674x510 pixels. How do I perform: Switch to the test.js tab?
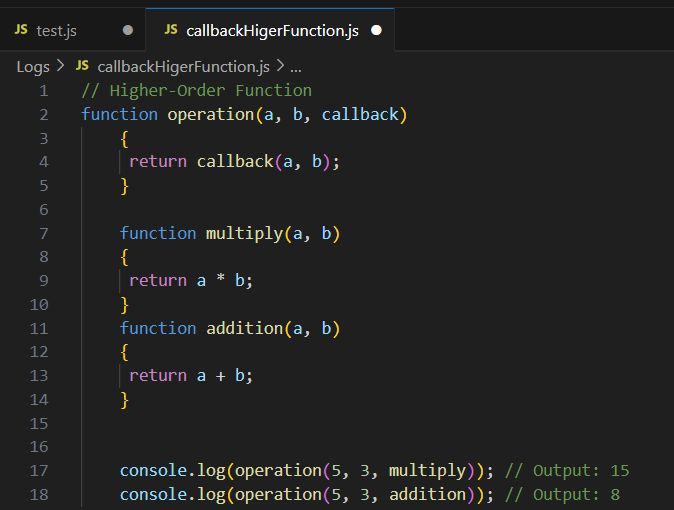(72, 31)
